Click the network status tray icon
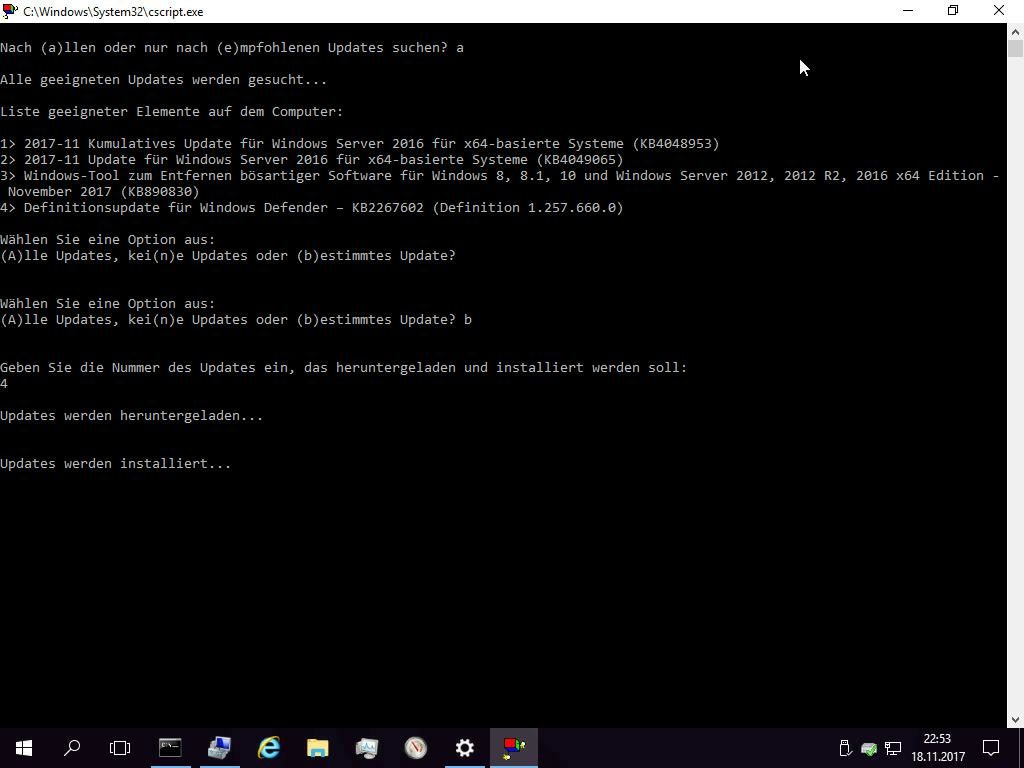This screenshot has width=1024, height=768. click(x=893, y=748)
